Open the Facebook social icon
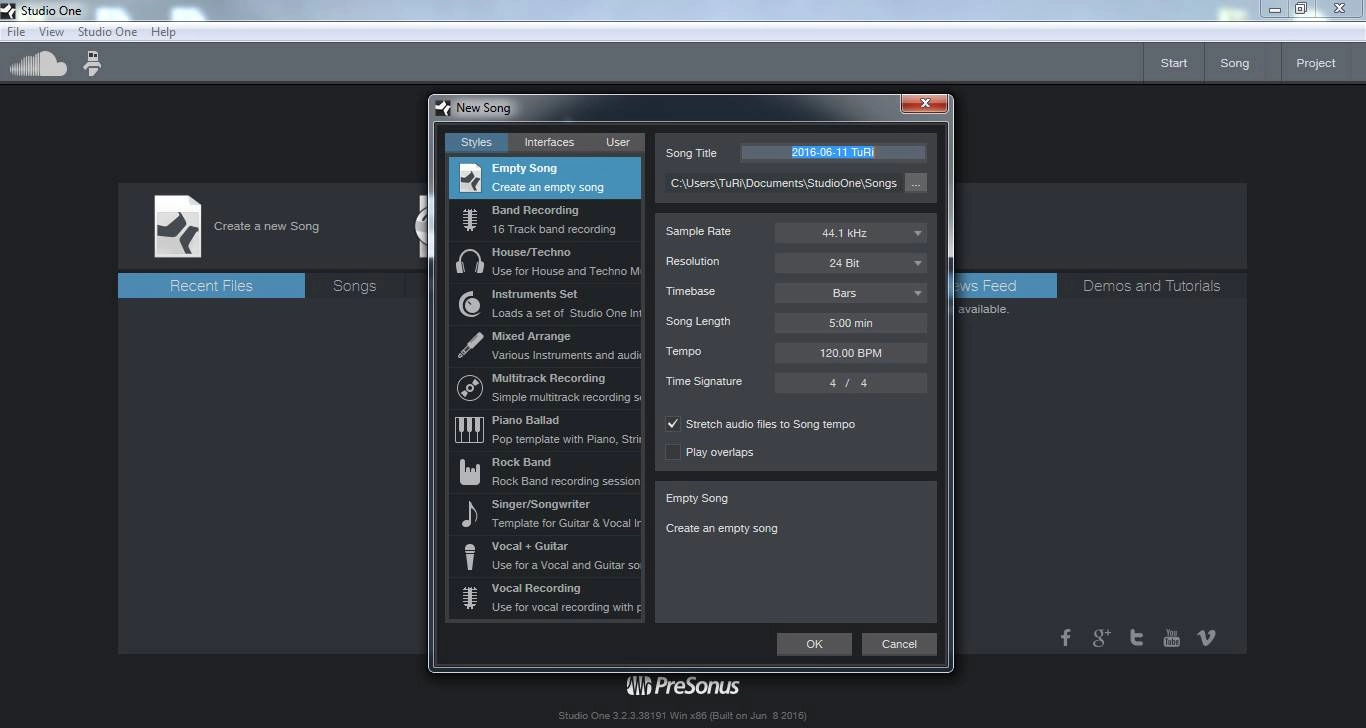1366x728 pixels. point(1066,638)
